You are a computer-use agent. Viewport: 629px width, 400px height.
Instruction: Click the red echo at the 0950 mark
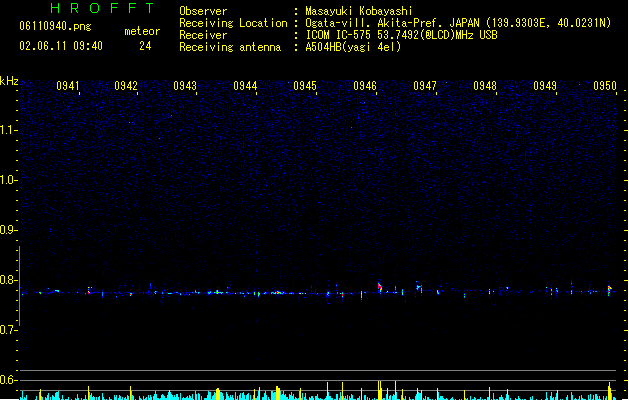(610, 289)
